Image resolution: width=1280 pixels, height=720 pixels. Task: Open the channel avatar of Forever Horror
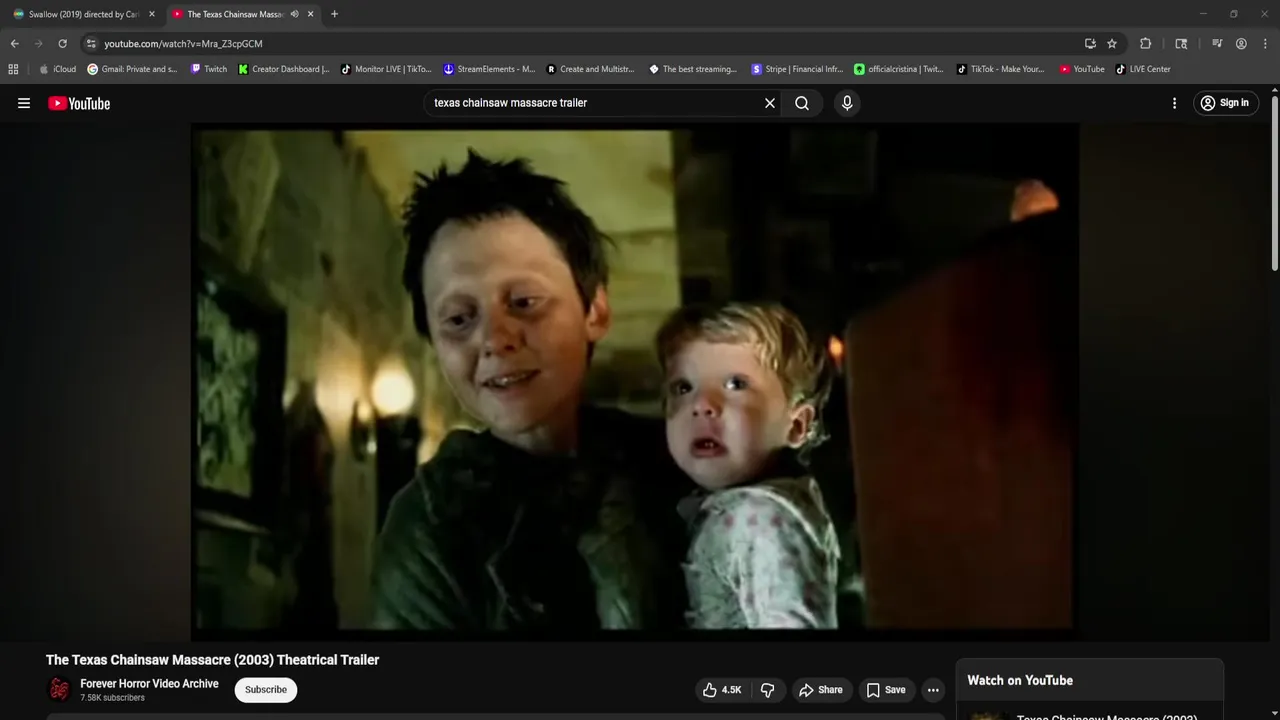(60, 690)
